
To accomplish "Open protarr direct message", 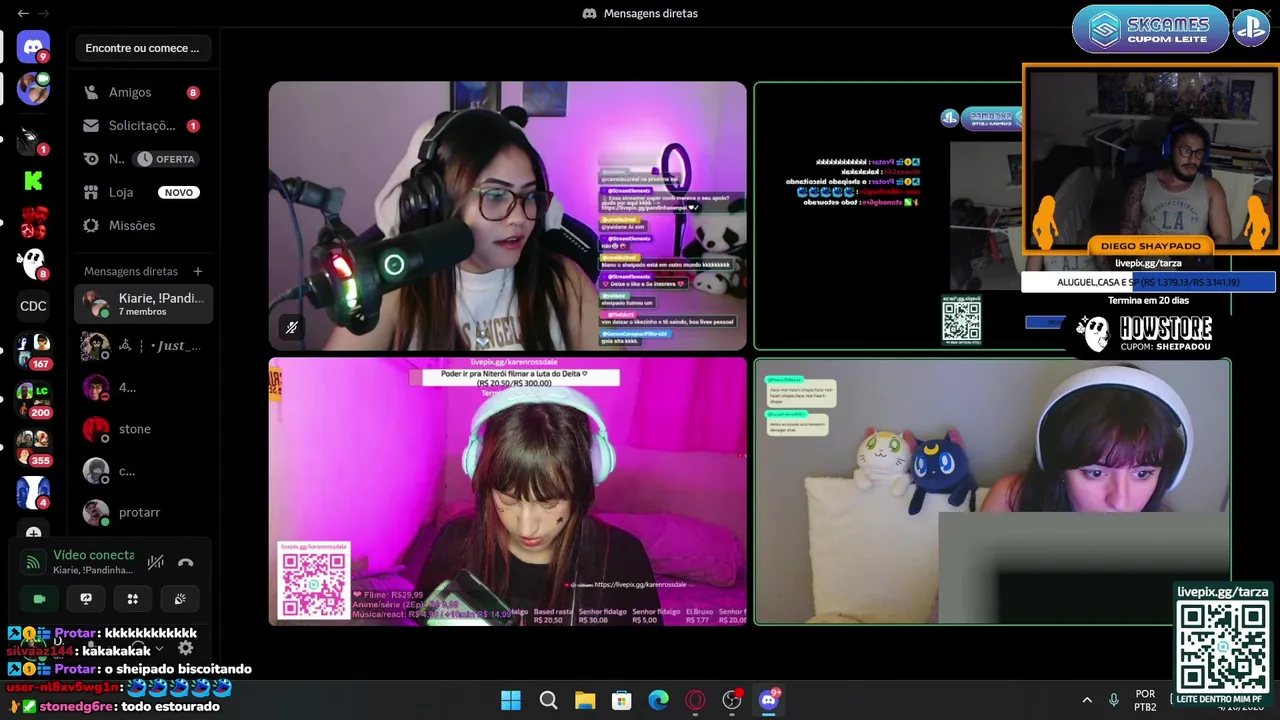I will 143,512.
